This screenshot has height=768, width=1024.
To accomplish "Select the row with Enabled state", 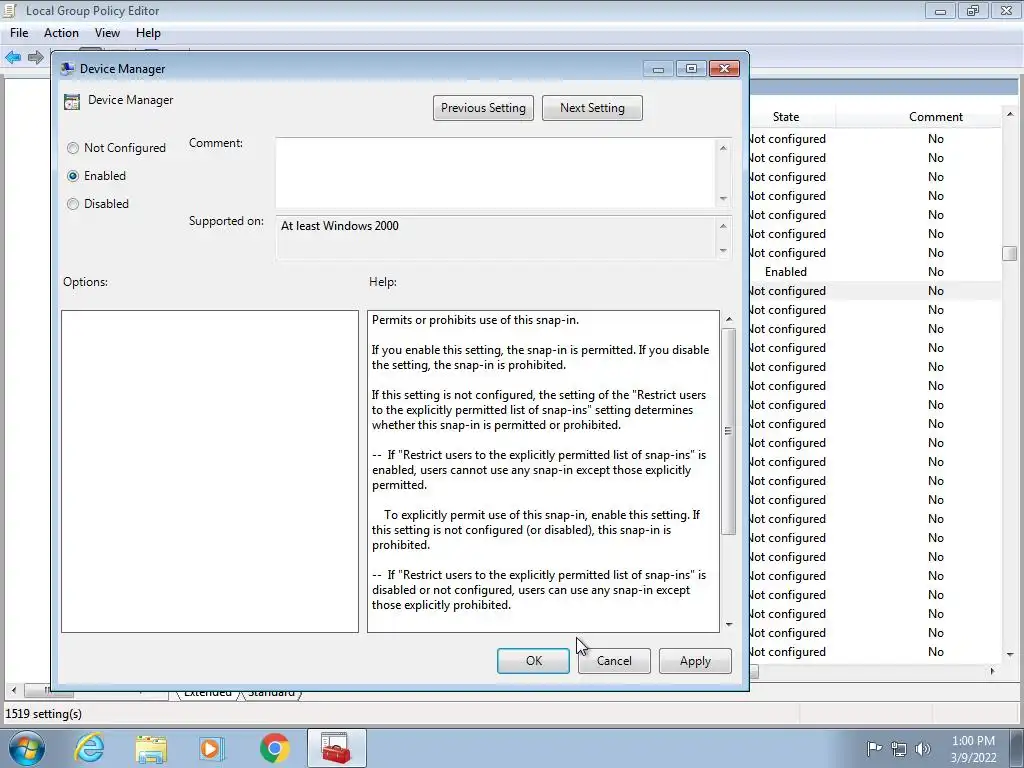I will click(x=874, y=272).
